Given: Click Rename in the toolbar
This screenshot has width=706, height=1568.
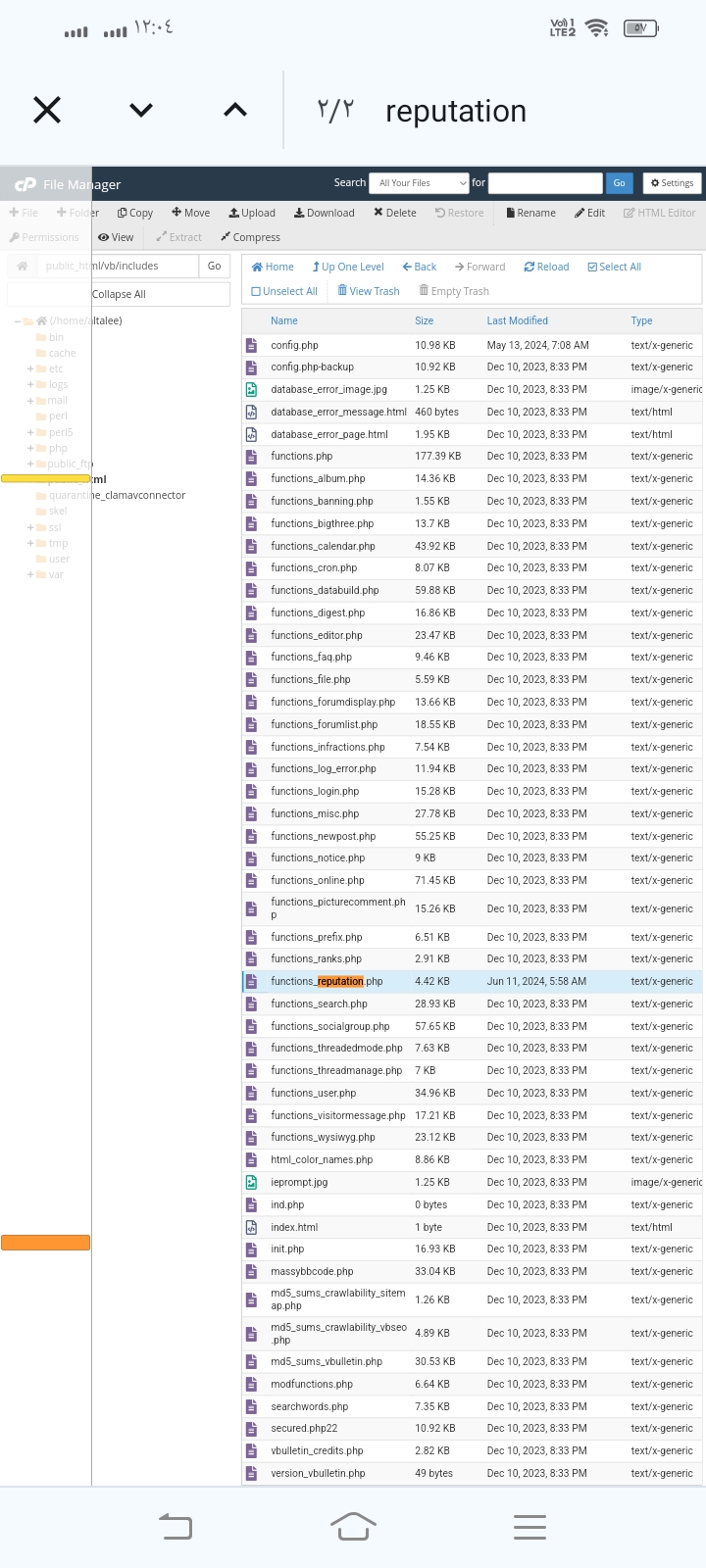Looking at the screenshot, I should (x=530, y=213).
